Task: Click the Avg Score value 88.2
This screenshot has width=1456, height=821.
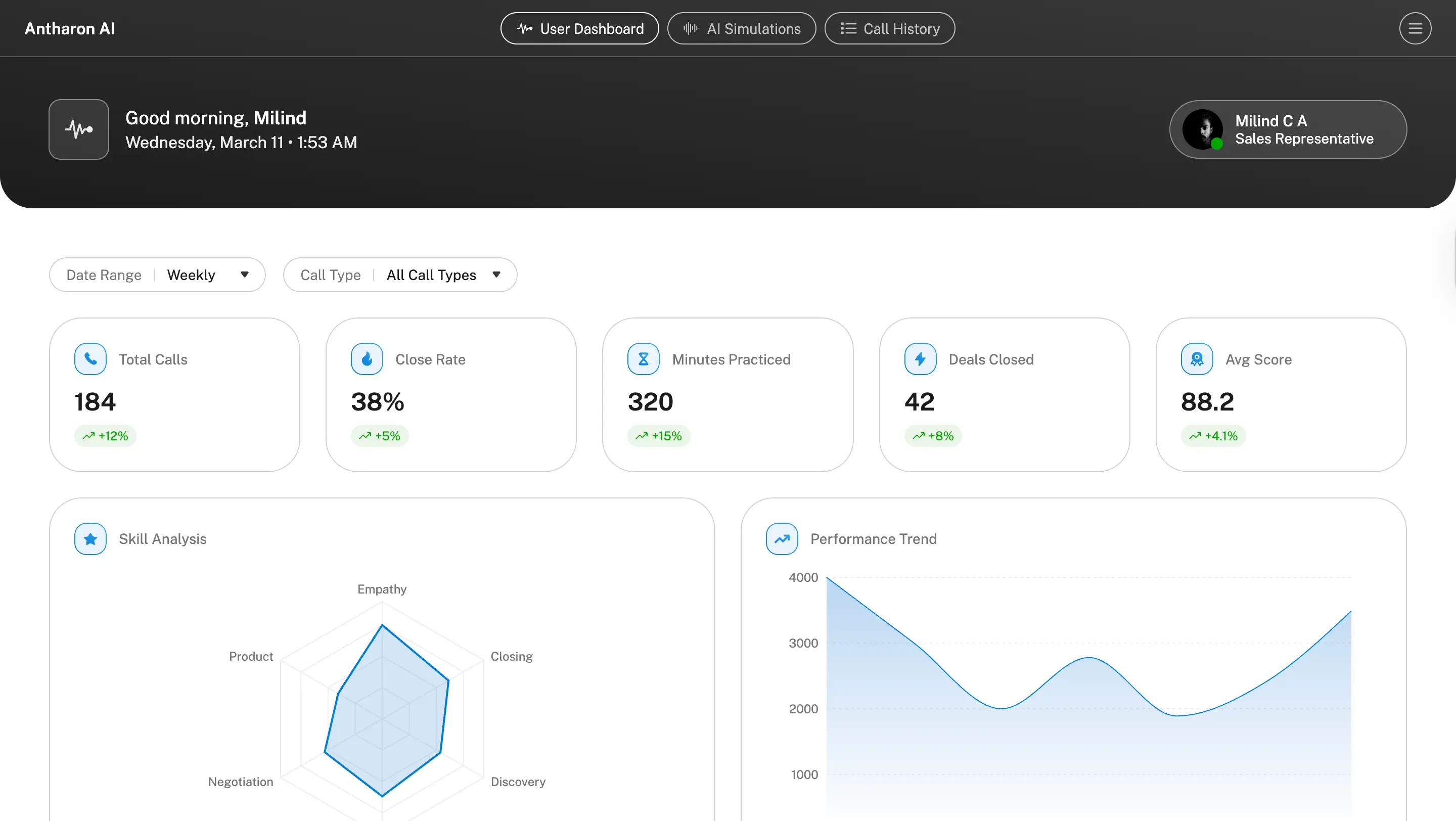Action: pos(1207,402)
